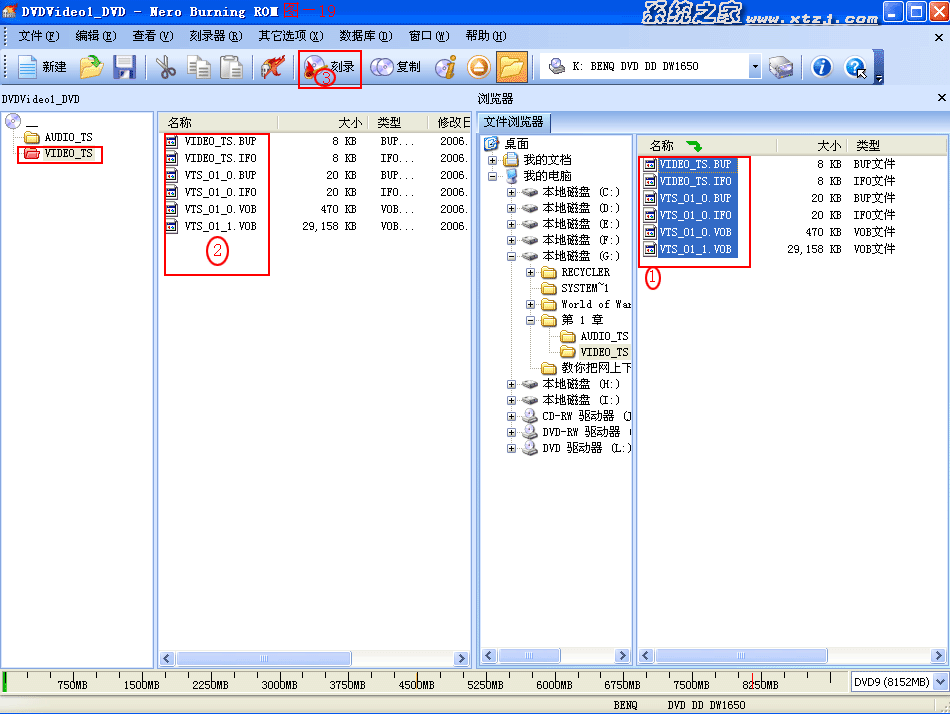Open the 刻录器 (Recorder) menu
This screenshot has height=714, width=950.
tap(215, 36)
